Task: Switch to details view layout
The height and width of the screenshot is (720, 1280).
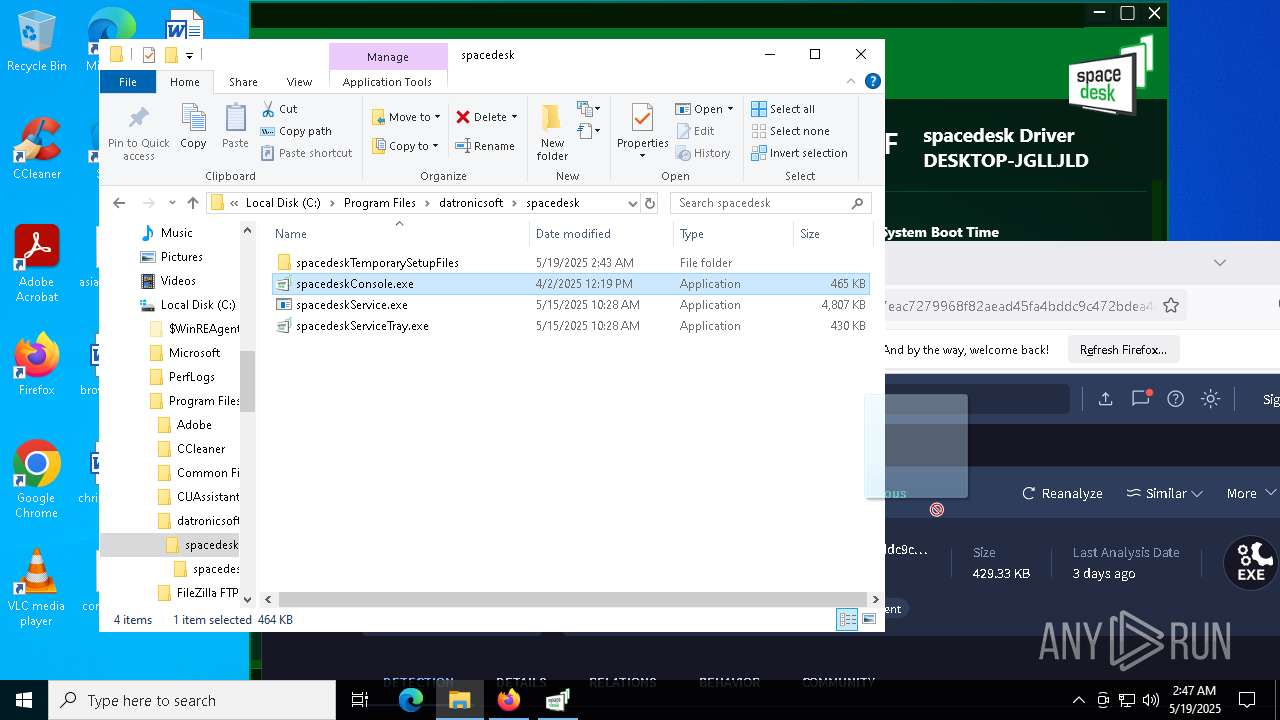Action: click(847, 620)
